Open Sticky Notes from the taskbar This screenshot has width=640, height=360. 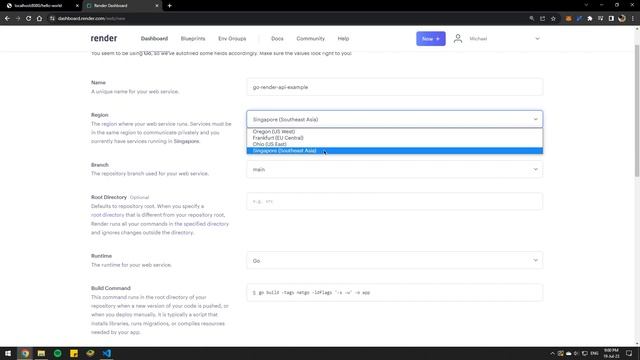[x=74, y=353]
